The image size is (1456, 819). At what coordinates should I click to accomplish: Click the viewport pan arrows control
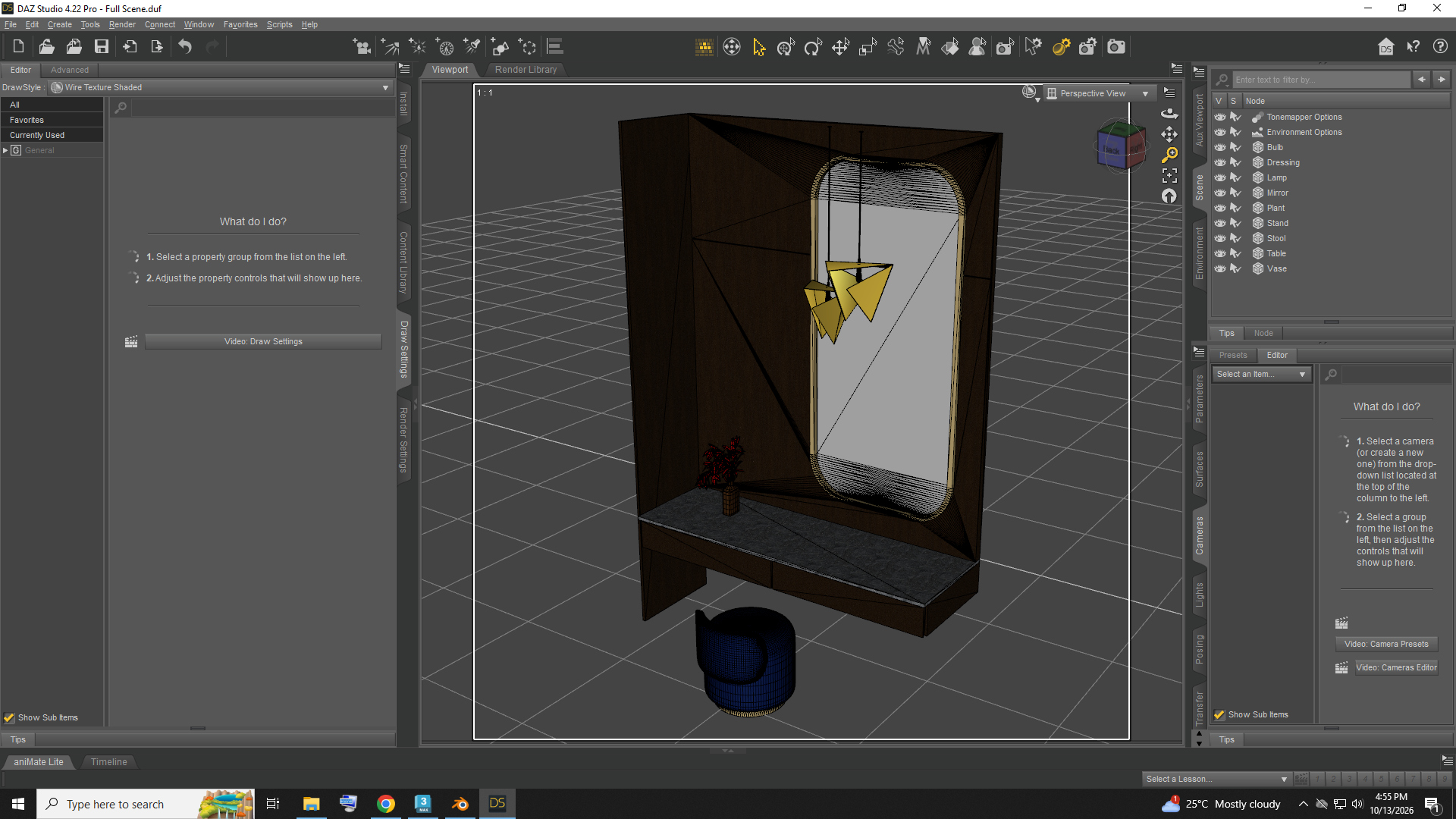point(1169,134)
